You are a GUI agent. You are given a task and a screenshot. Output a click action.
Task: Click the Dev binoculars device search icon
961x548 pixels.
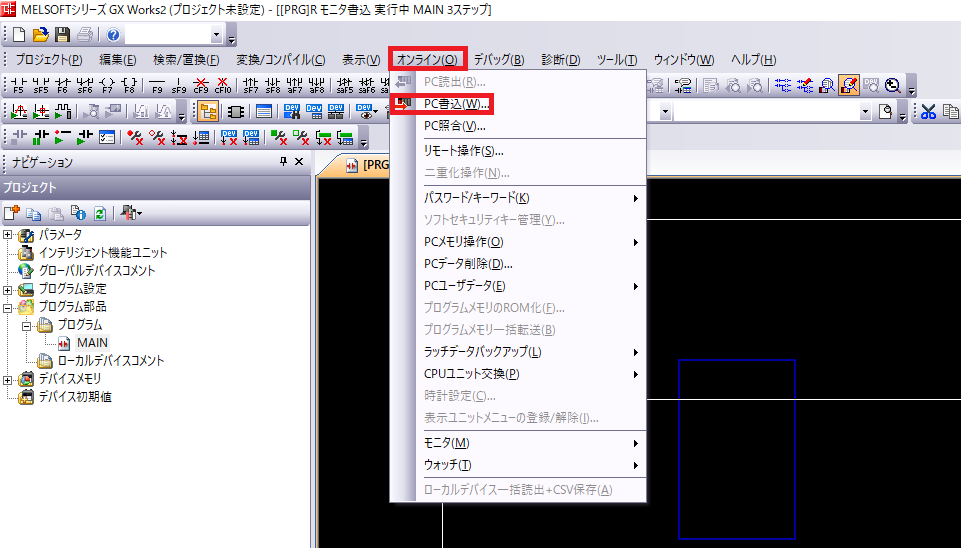[292, 112]
